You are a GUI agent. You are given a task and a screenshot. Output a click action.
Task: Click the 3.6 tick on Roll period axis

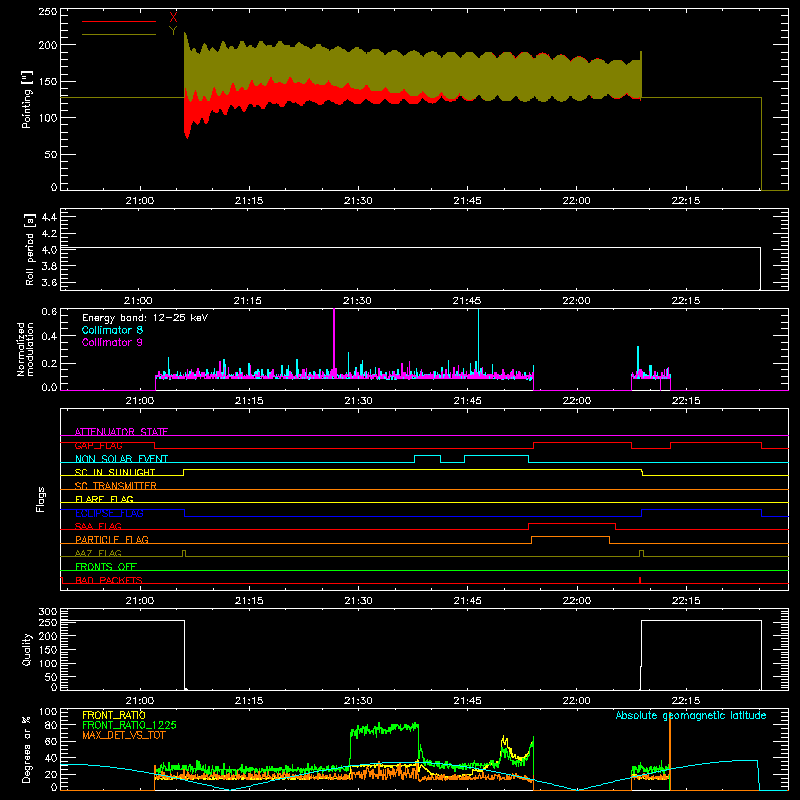click(x=49, y=282)
